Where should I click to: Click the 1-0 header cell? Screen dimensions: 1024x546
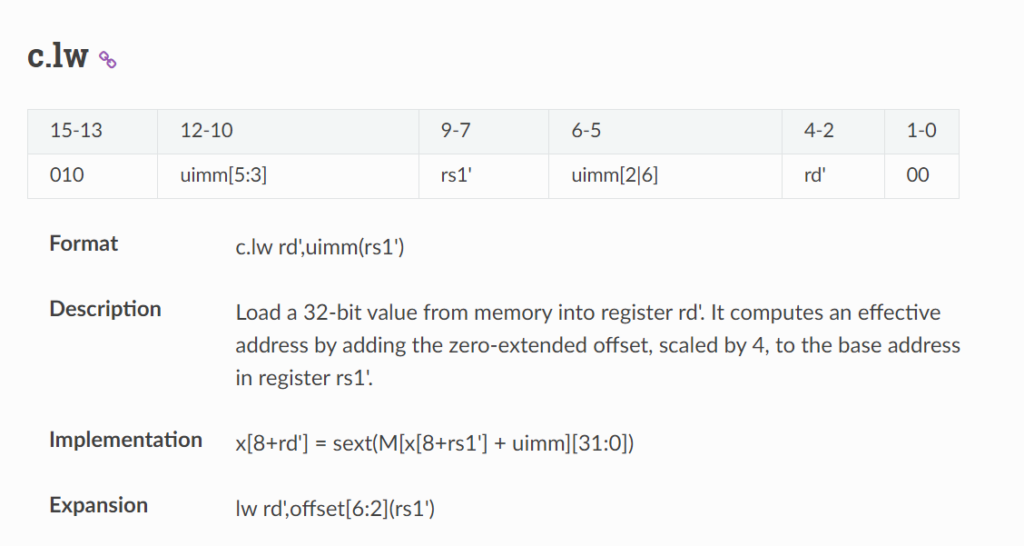tap(921, 132)
